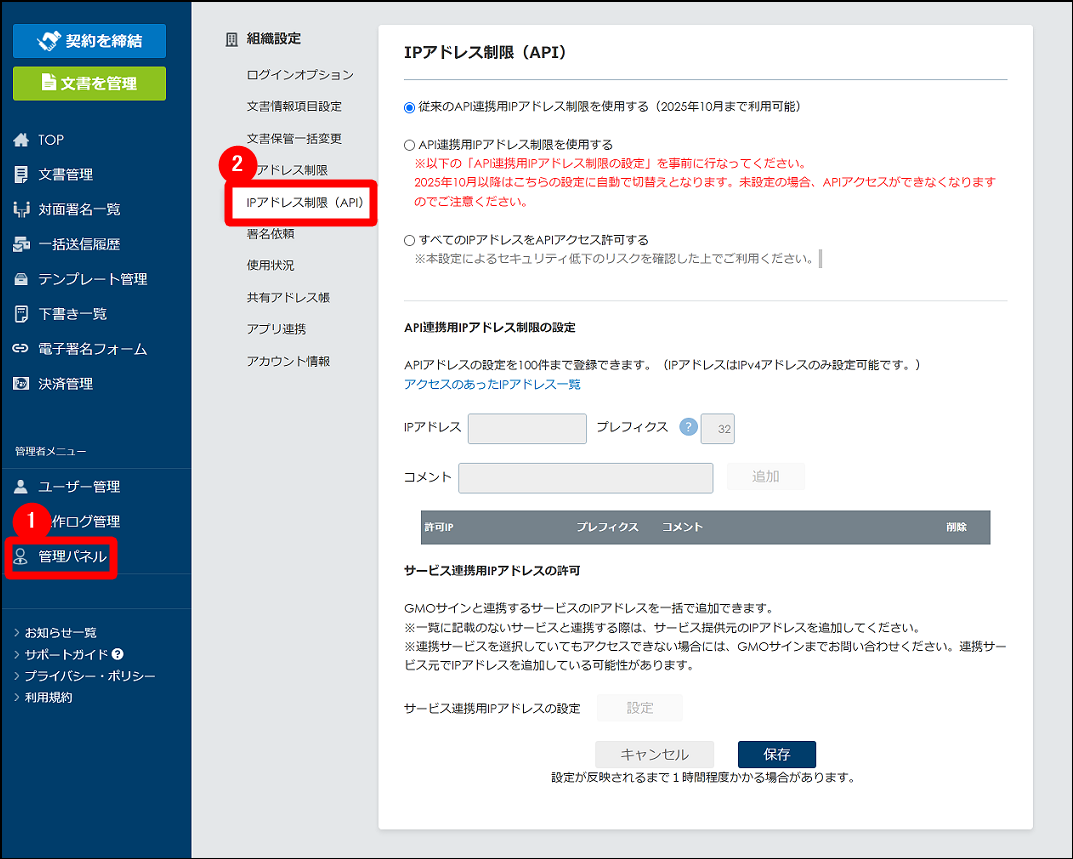Screen dimensions: 1073x859
Task: Expand the お知らせ一覧 chevron link
Action: click(x=17, y=633)
